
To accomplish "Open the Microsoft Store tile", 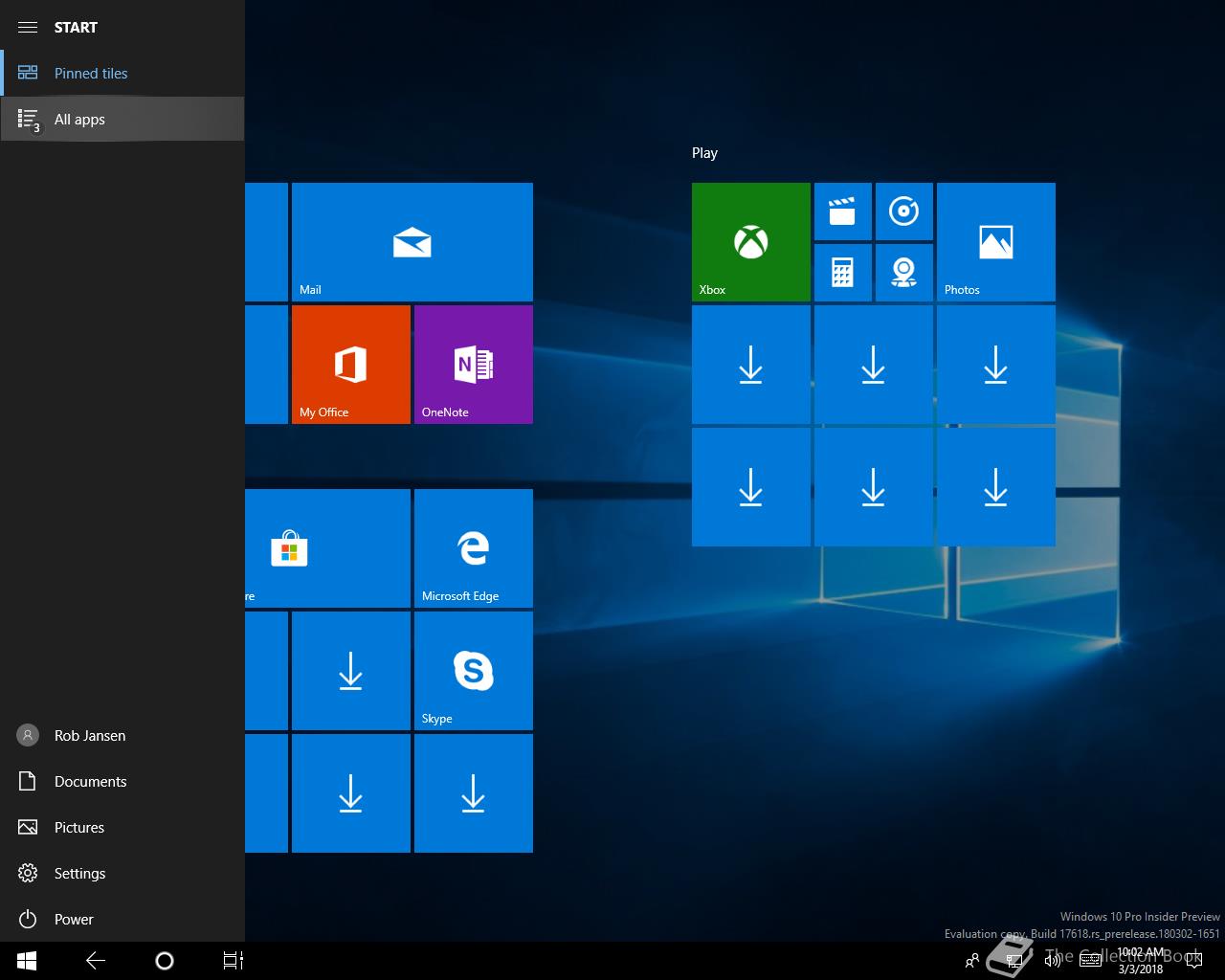I will click(327, 548).
